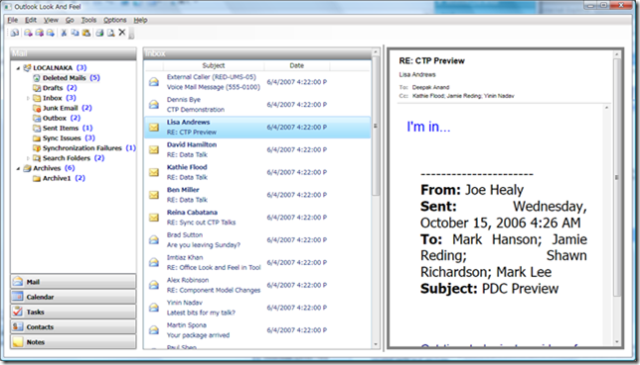Viewport: 640px width, 365px height.
Task: Click the Deleted Mails folder icon
Action: (37, 78)
